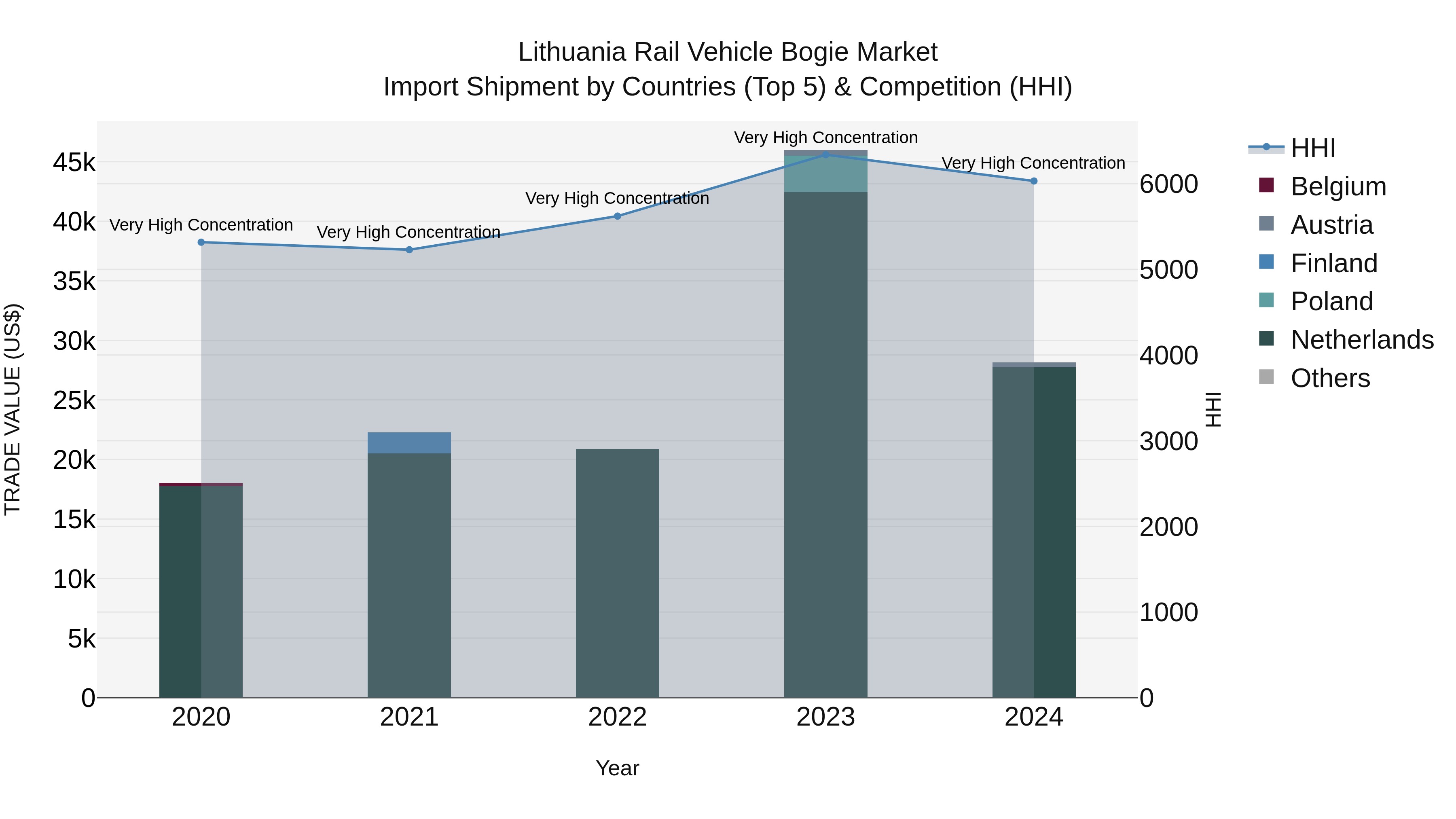Click Very High Concentration annotation above 2023

pyautogui.click(x=826, y=138)
